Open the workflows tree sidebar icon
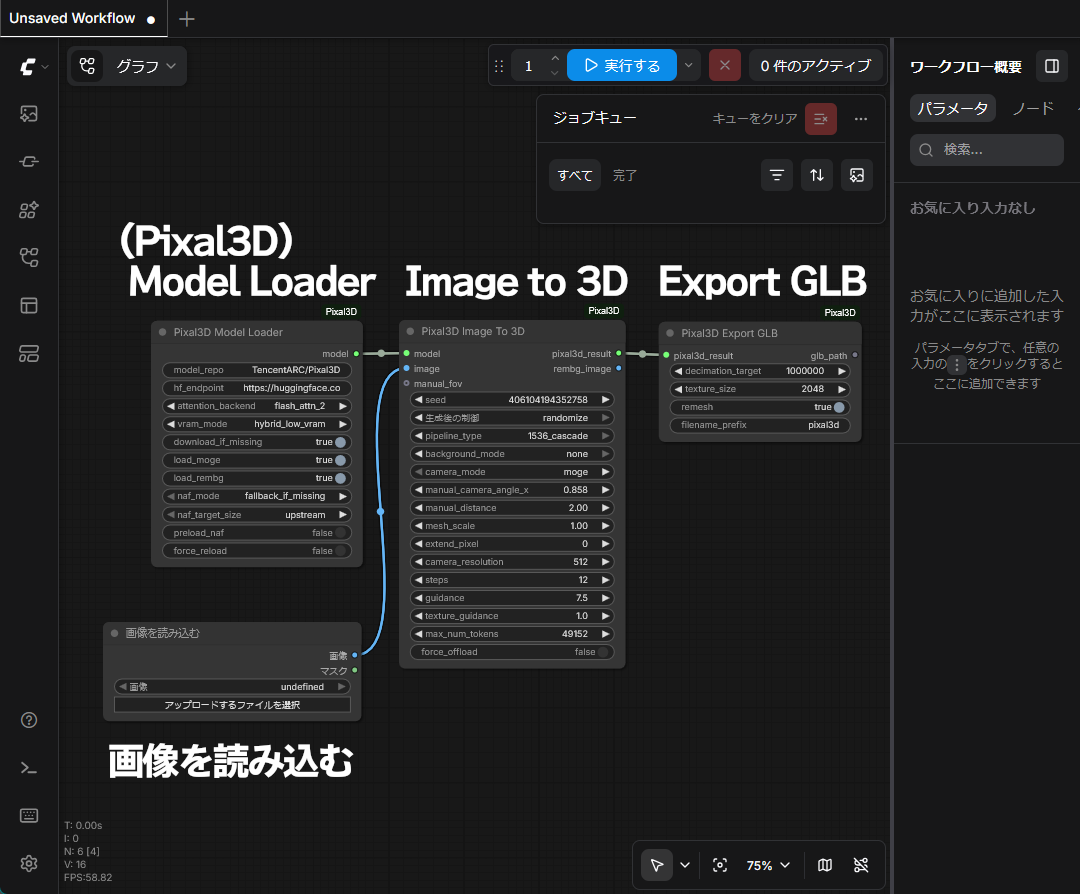This screenshot has height=894, width=1080. click(x=29, y=258)
